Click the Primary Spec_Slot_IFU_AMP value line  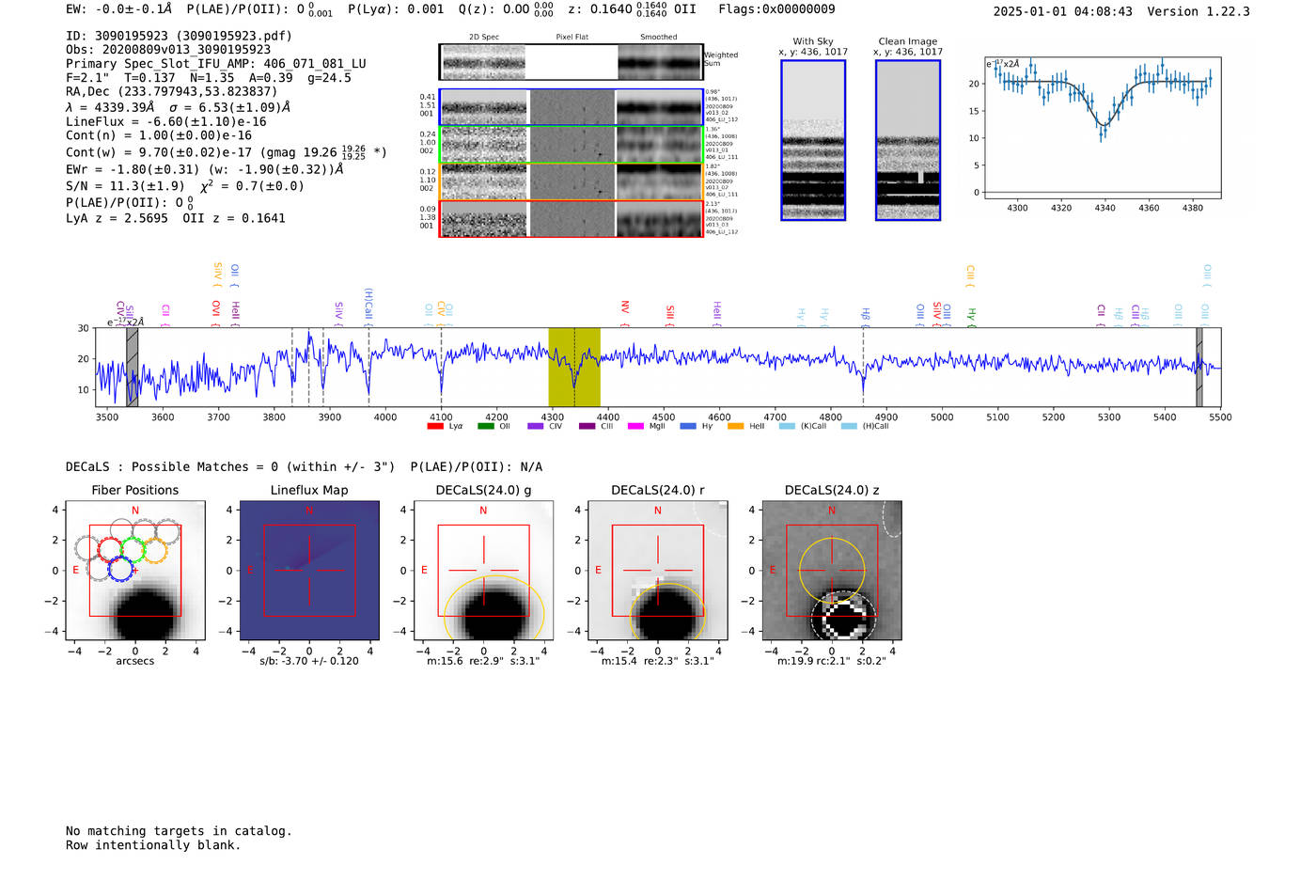[216, 64]
